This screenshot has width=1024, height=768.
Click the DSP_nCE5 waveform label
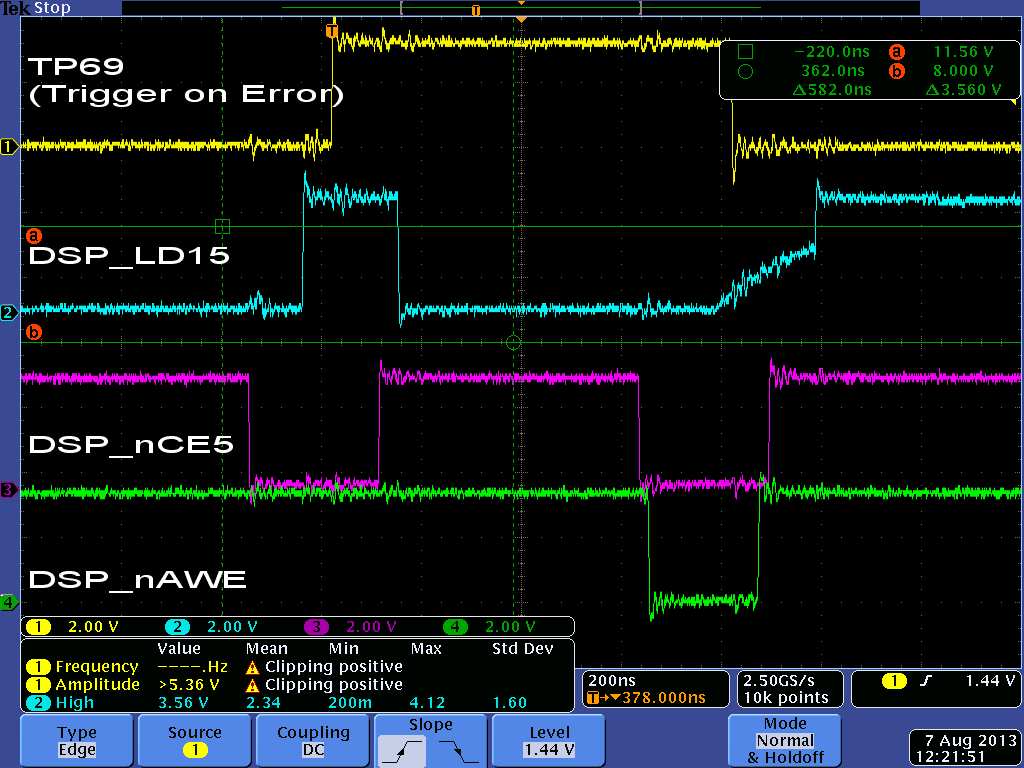131,445
